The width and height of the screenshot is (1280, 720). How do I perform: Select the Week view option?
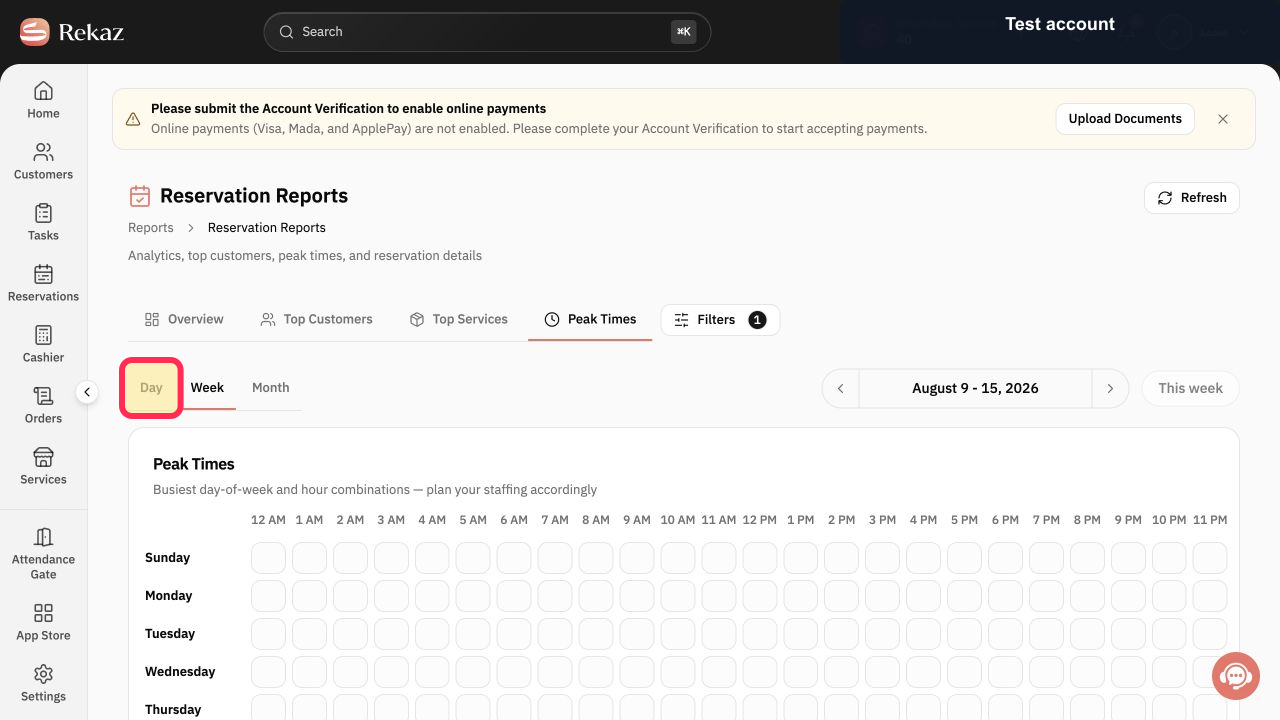coord(207,388)
